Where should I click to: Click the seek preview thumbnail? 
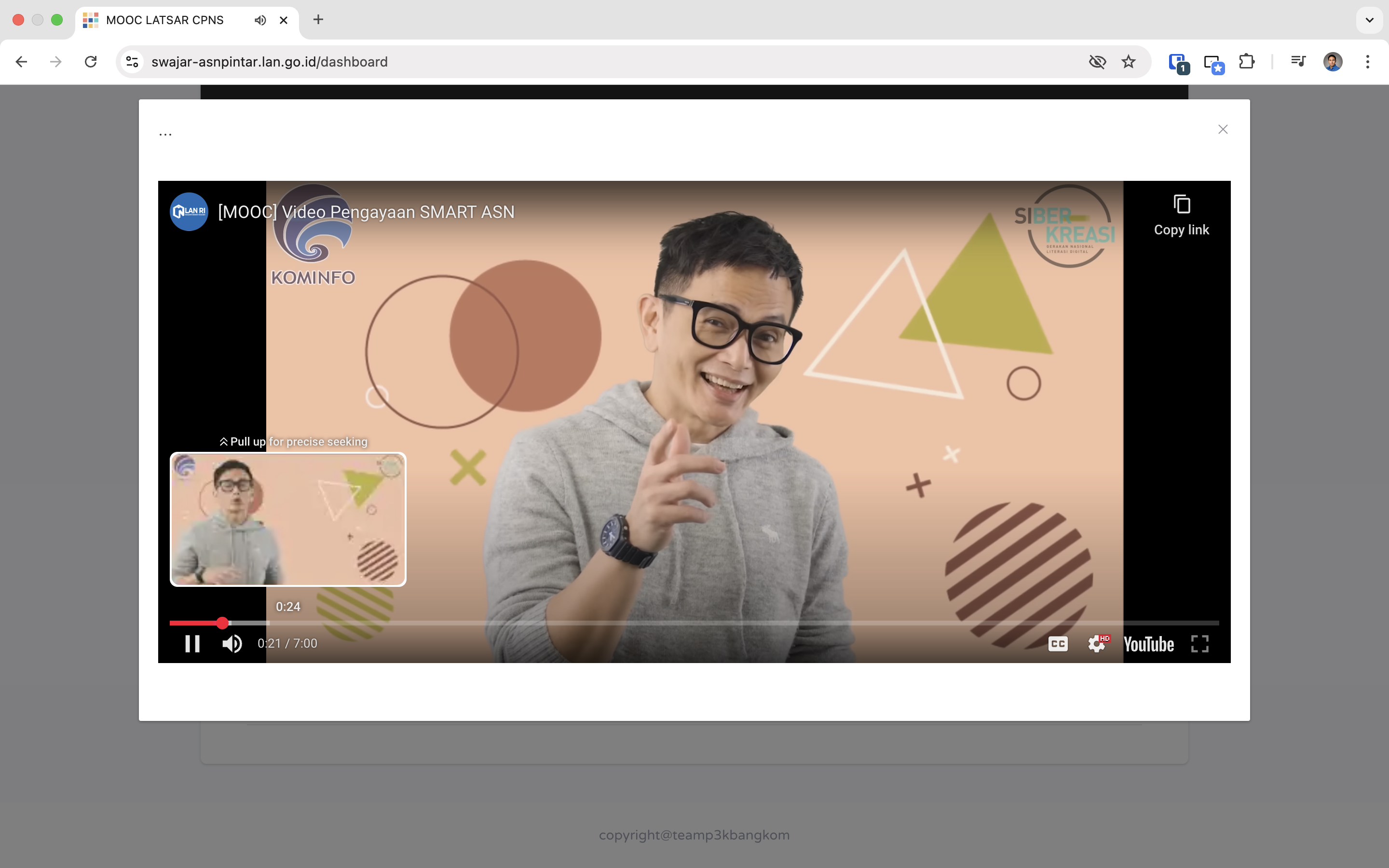[x=287, y=519]
